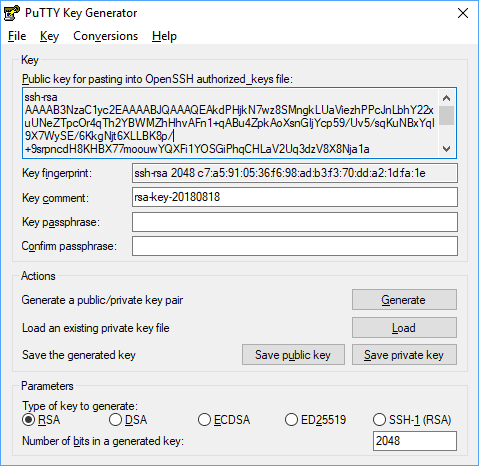
Task: Click the Key passphrase field
Action: pyautogui.click(x=295, y=222)
